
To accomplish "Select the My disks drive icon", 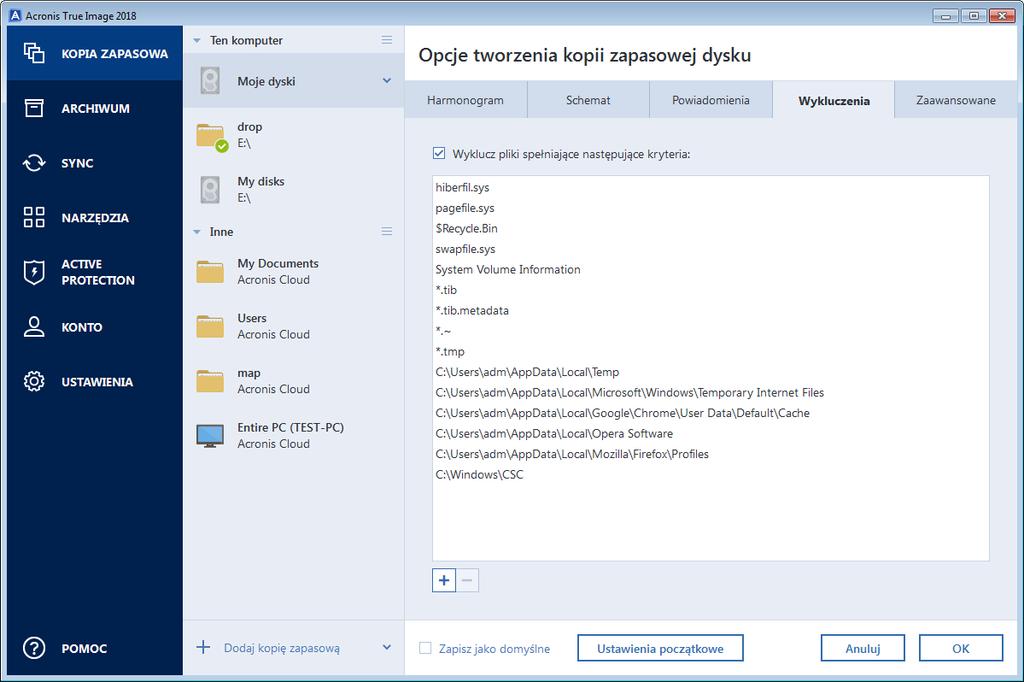I will [210, 190].
